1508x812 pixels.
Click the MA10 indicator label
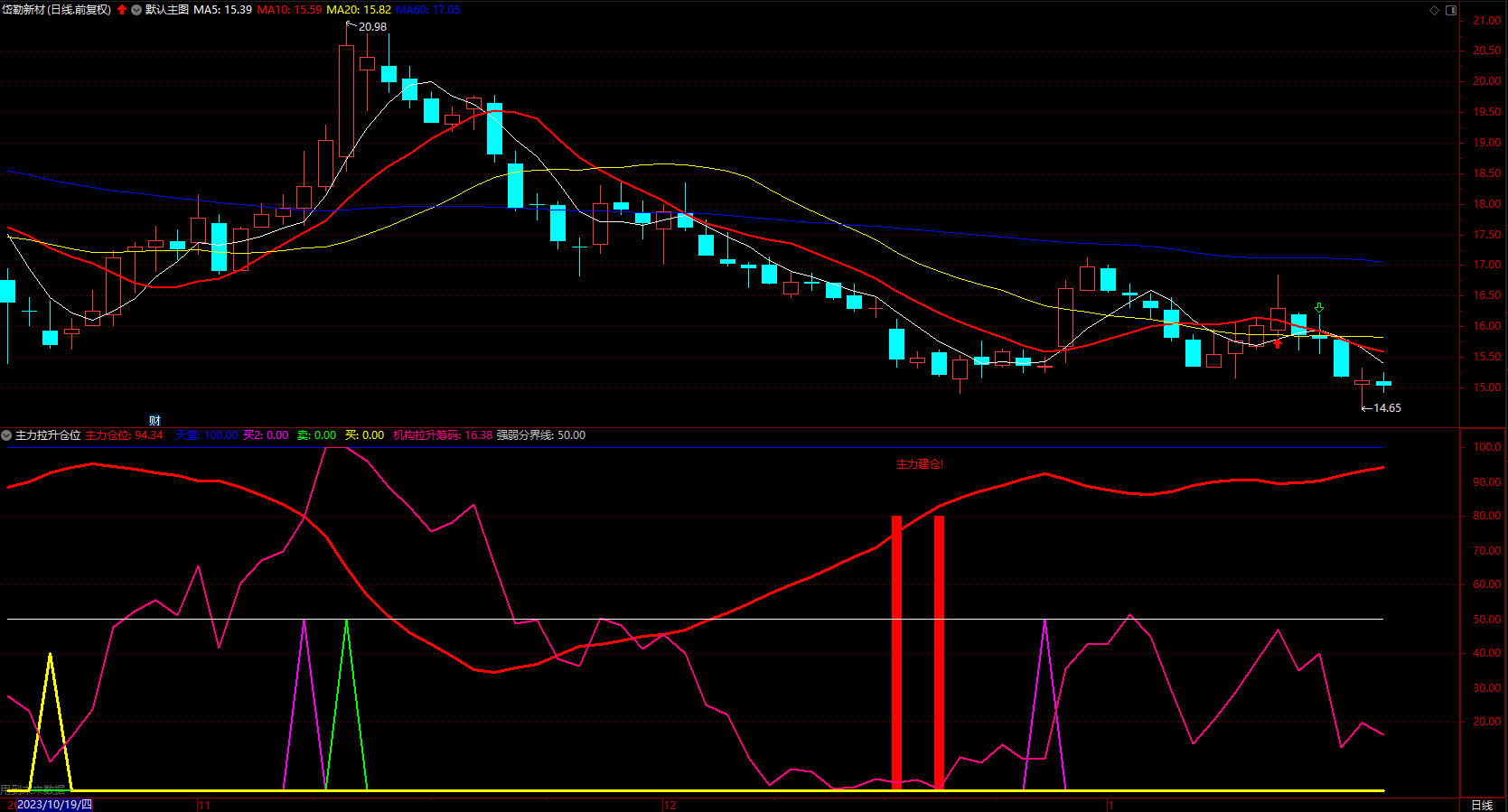click(x=289, y=10)
